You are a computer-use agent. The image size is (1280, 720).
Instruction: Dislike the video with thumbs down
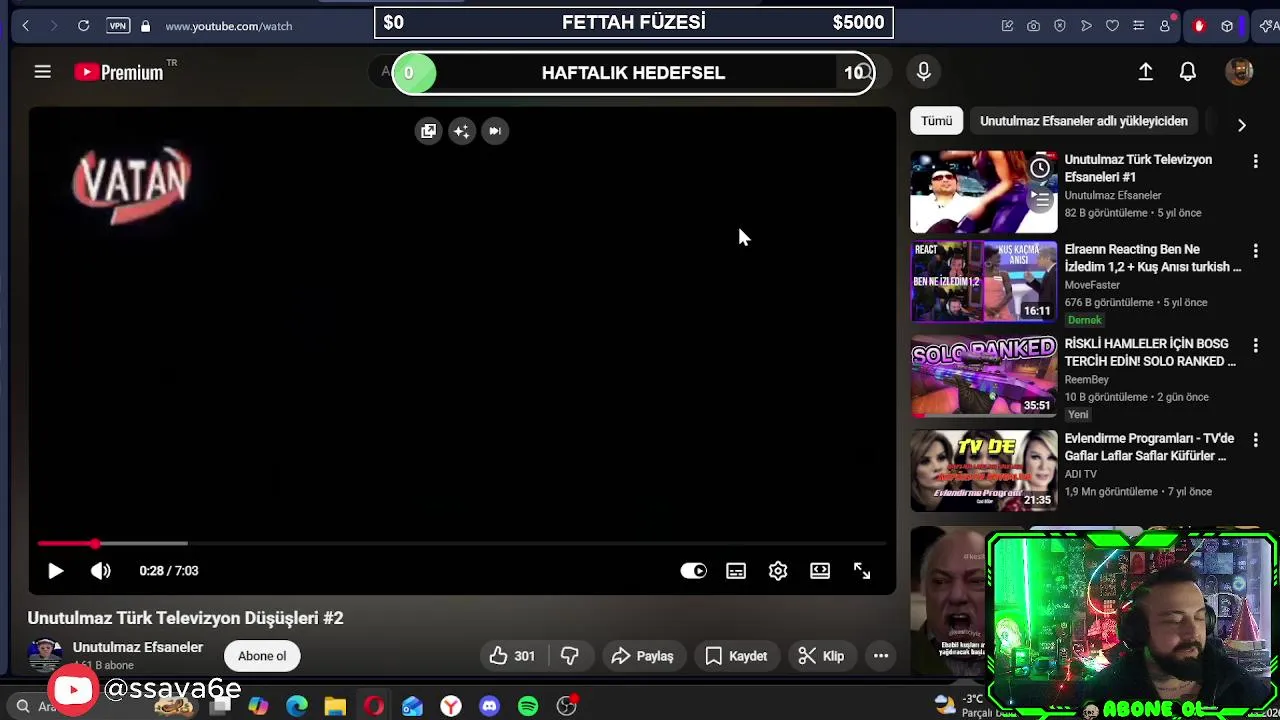569,656
